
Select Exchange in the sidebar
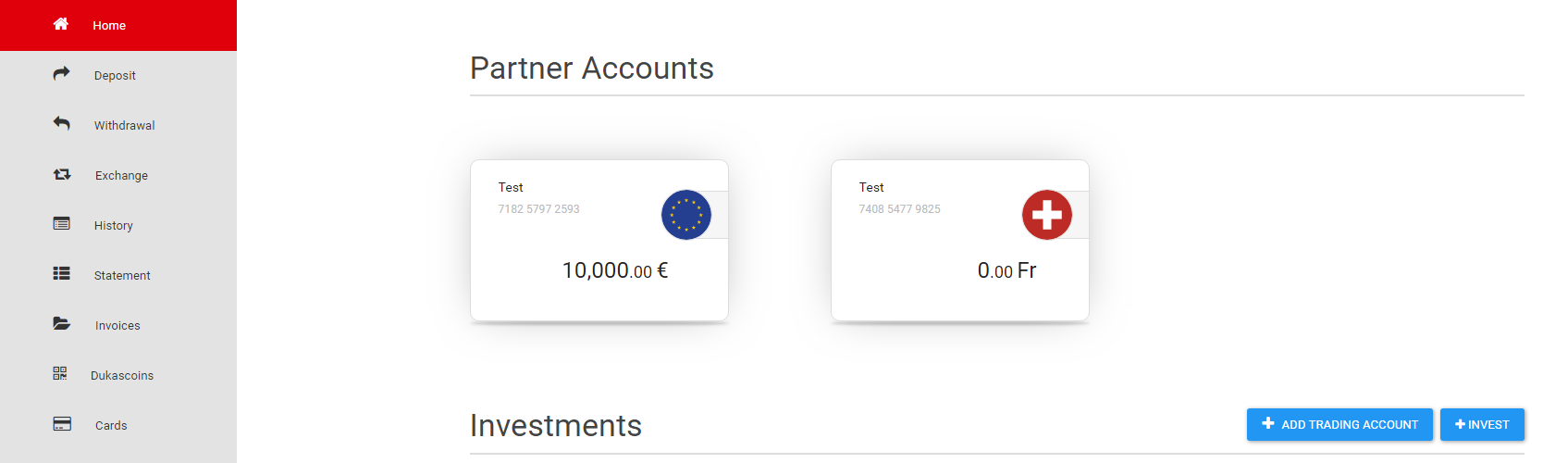(118, 175)
